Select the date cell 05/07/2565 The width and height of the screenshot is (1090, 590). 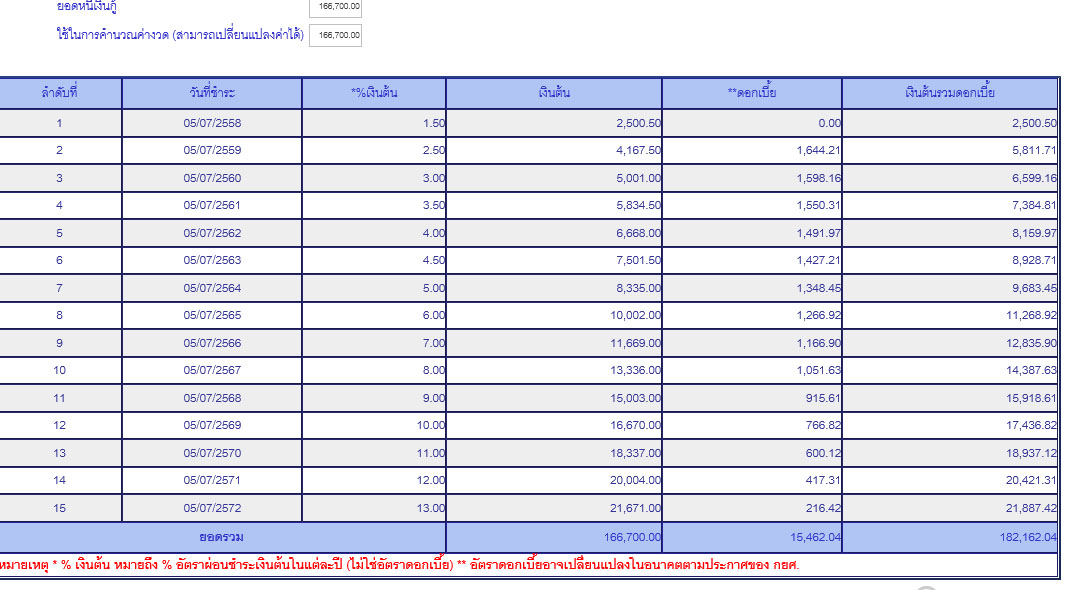(212, 315)
